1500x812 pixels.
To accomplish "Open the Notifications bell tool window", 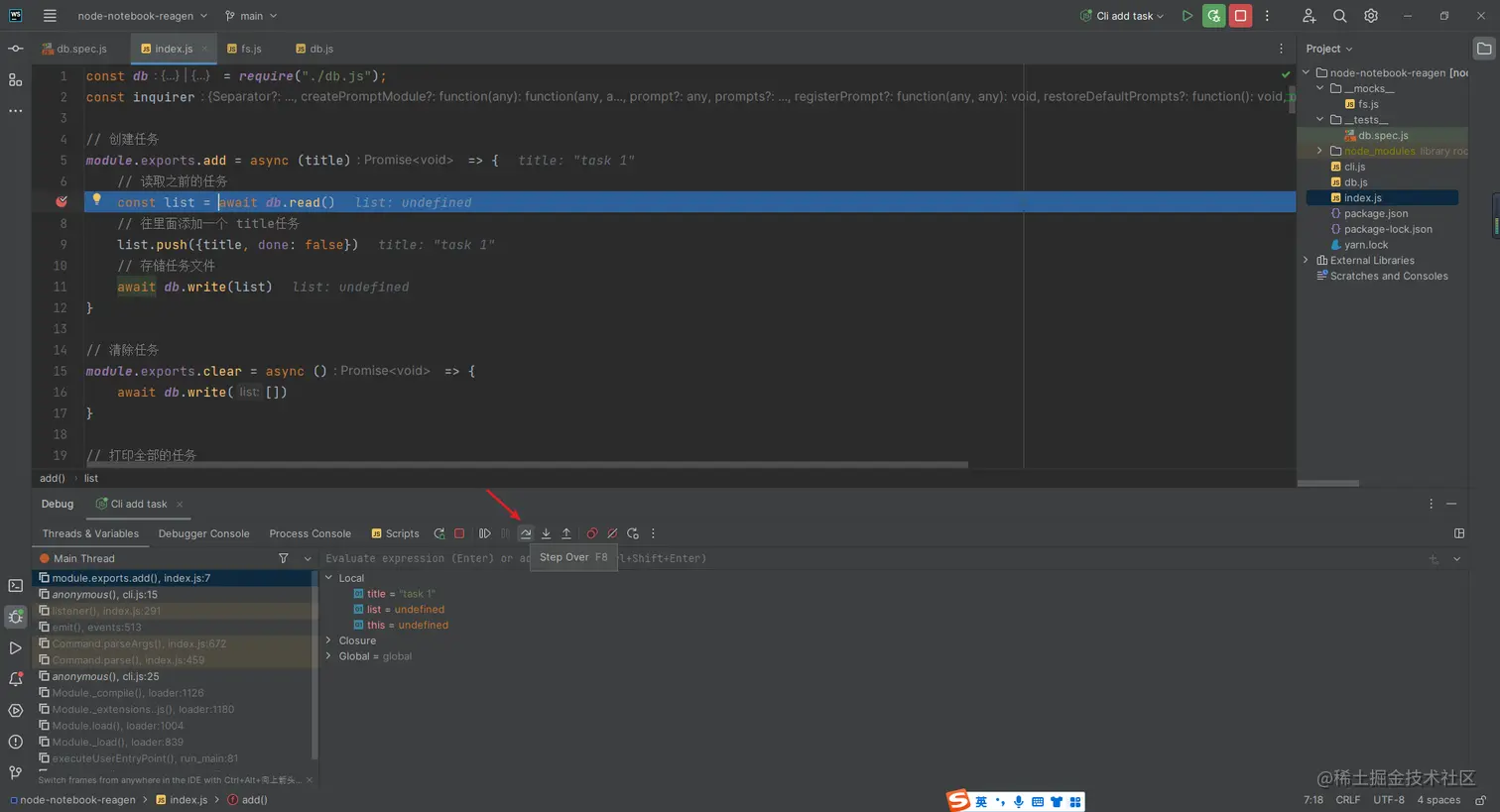I will (x=16, y=679).
